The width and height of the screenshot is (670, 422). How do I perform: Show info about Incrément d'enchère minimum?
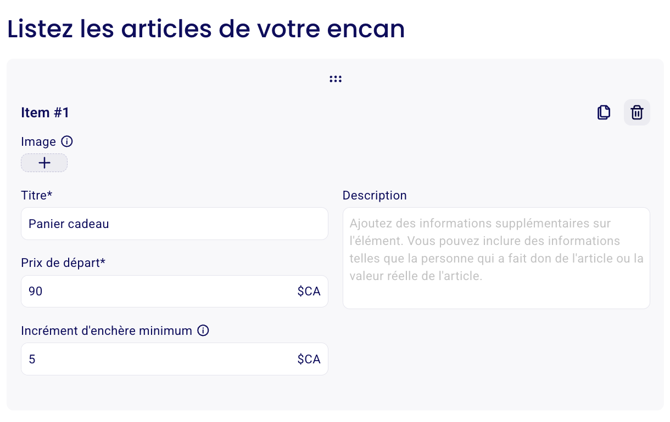pos(203,331)
